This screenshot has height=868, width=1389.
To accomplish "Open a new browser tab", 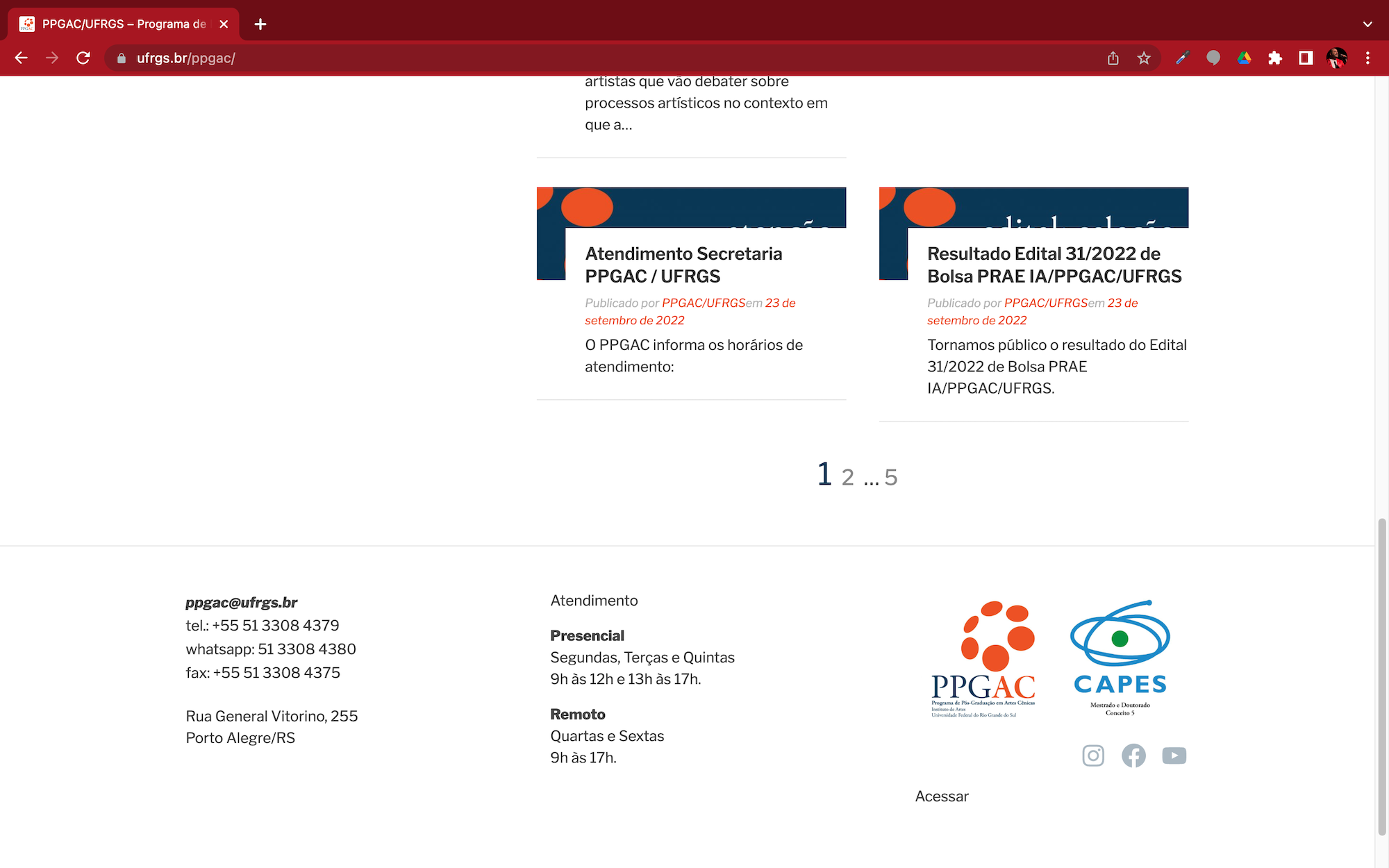I will [260, 24].
